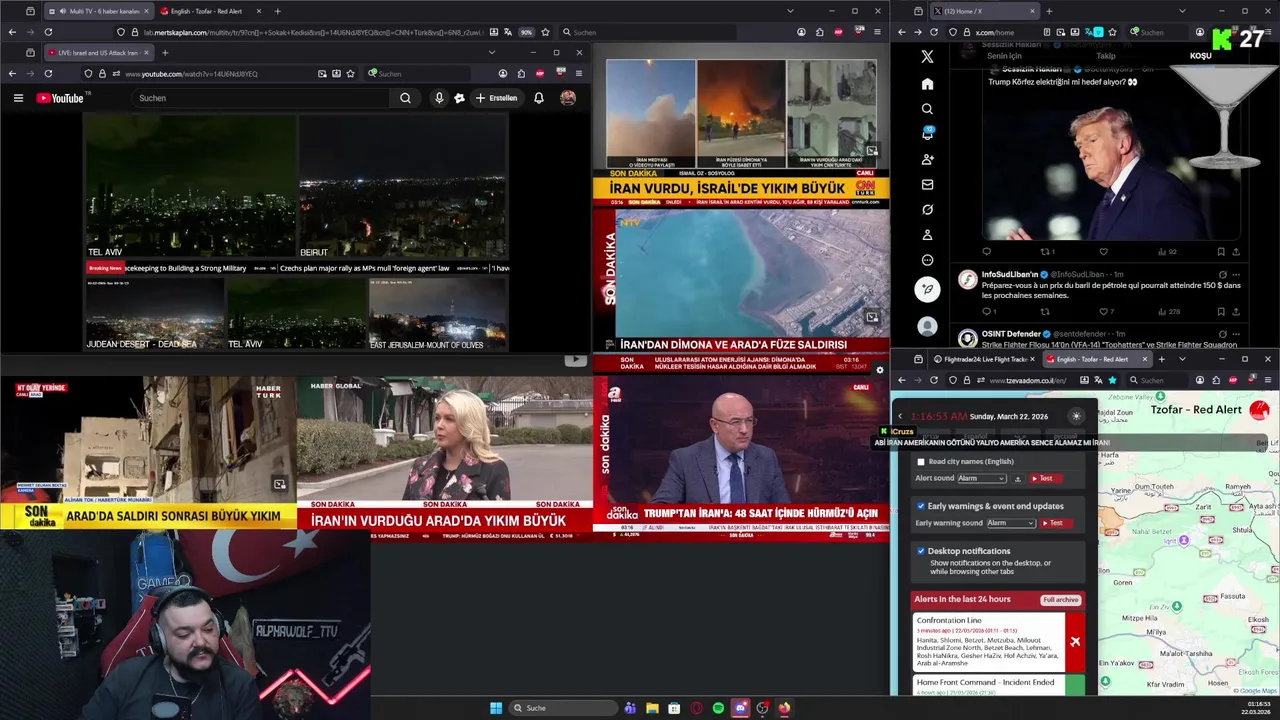This screenshot has height=720, width=1280.
Task: Open the Alert sound Alarm dropdown
Action: [x=982, y=478]
